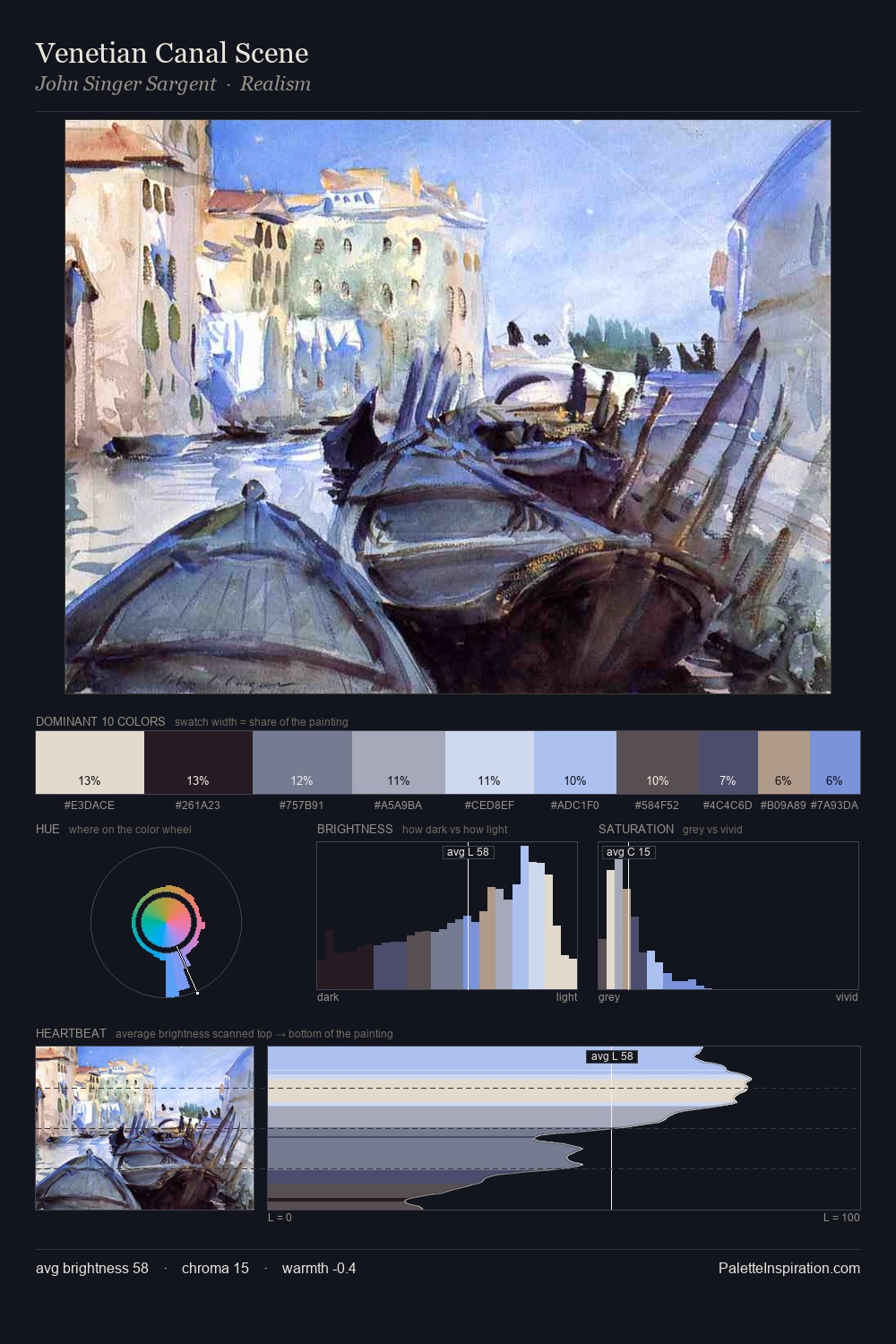
Task: Click the DOMINANT 10 COLORS heading
Action: pyautogui.click(x=100, y=721)
